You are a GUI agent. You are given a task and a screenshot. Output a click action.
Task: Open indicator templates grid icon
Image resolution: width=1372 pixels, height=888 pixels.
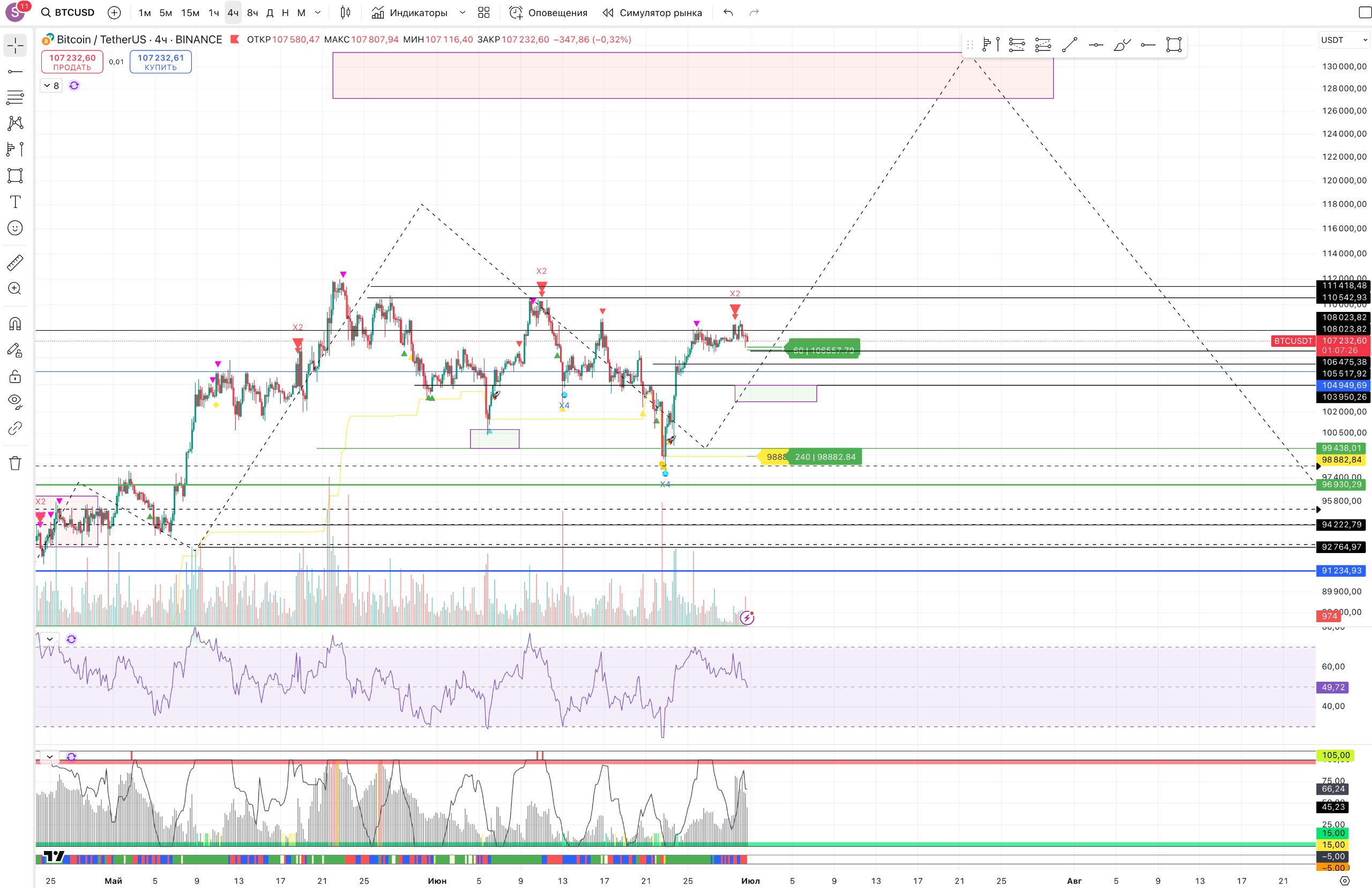pos(483,12)
